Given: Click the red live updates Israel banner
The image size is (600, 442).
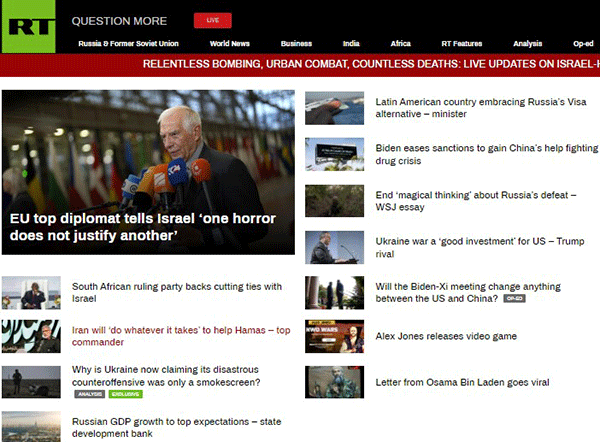Looking at the screenshot, I should click(x=300, y=65).
